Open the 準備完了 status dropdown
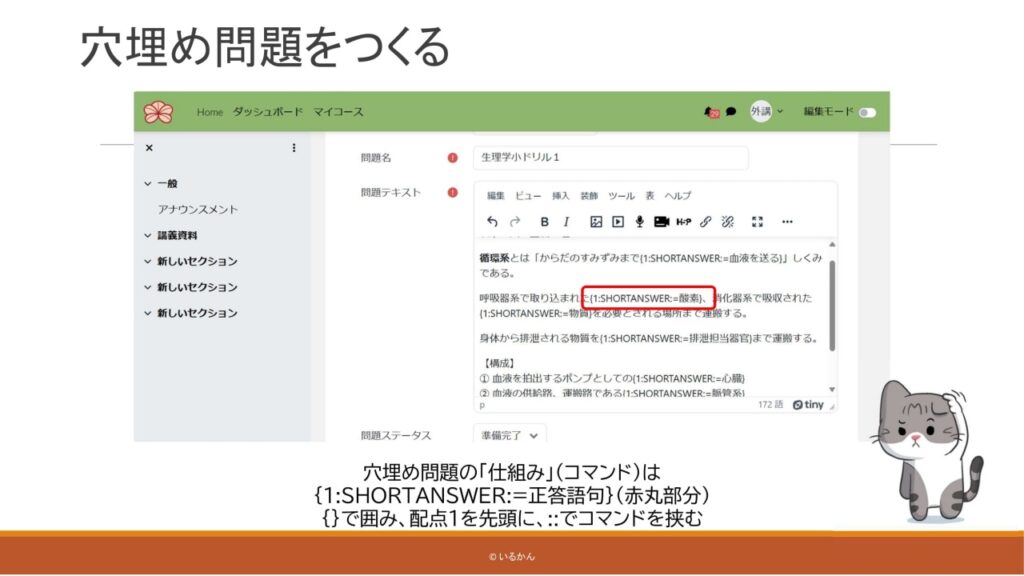This screenshot has width=1024, height=576. pos(510,435)
